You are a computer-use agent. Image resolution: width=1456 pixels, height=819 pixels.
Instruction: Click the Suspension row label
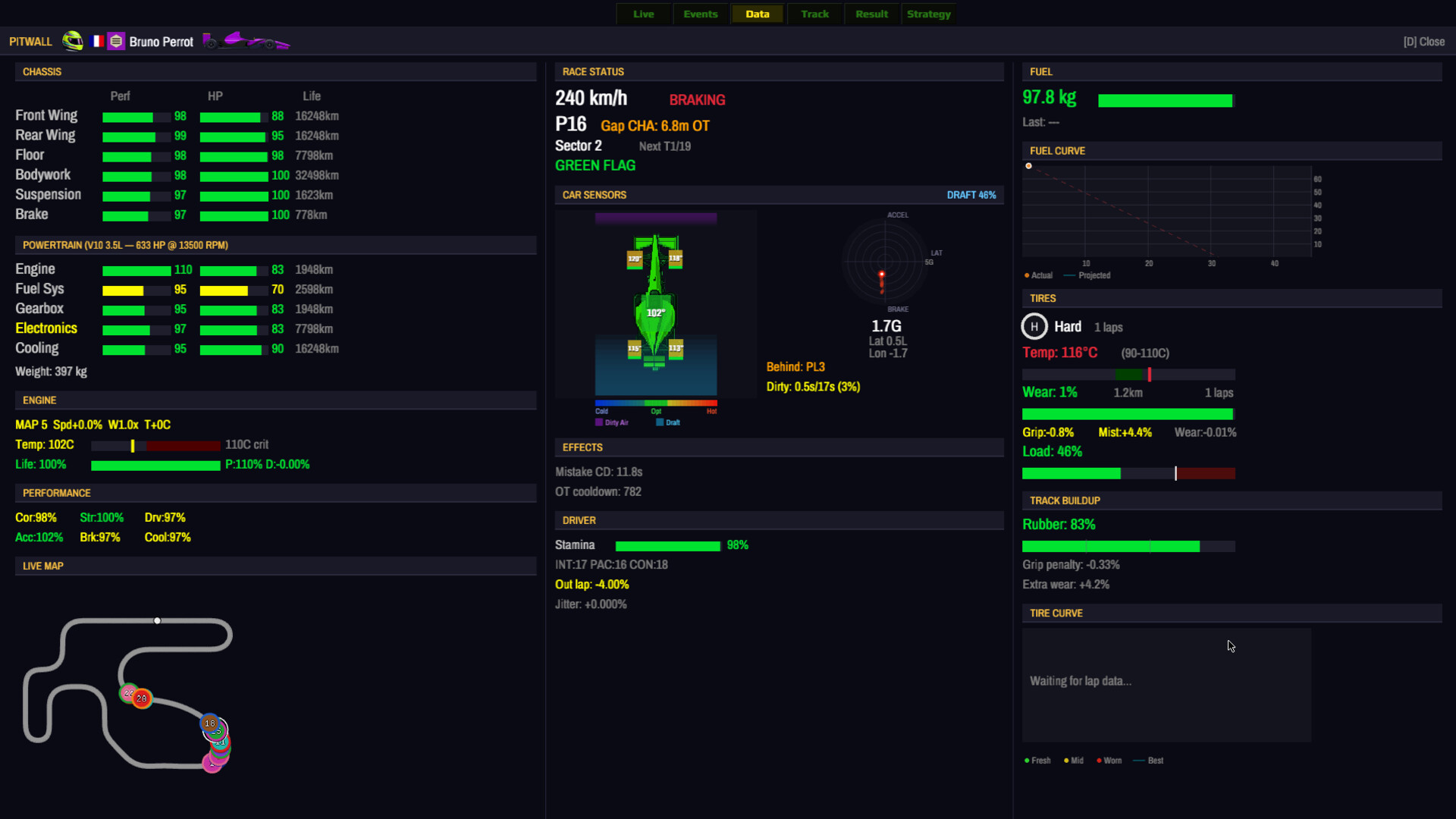point(48,194)
